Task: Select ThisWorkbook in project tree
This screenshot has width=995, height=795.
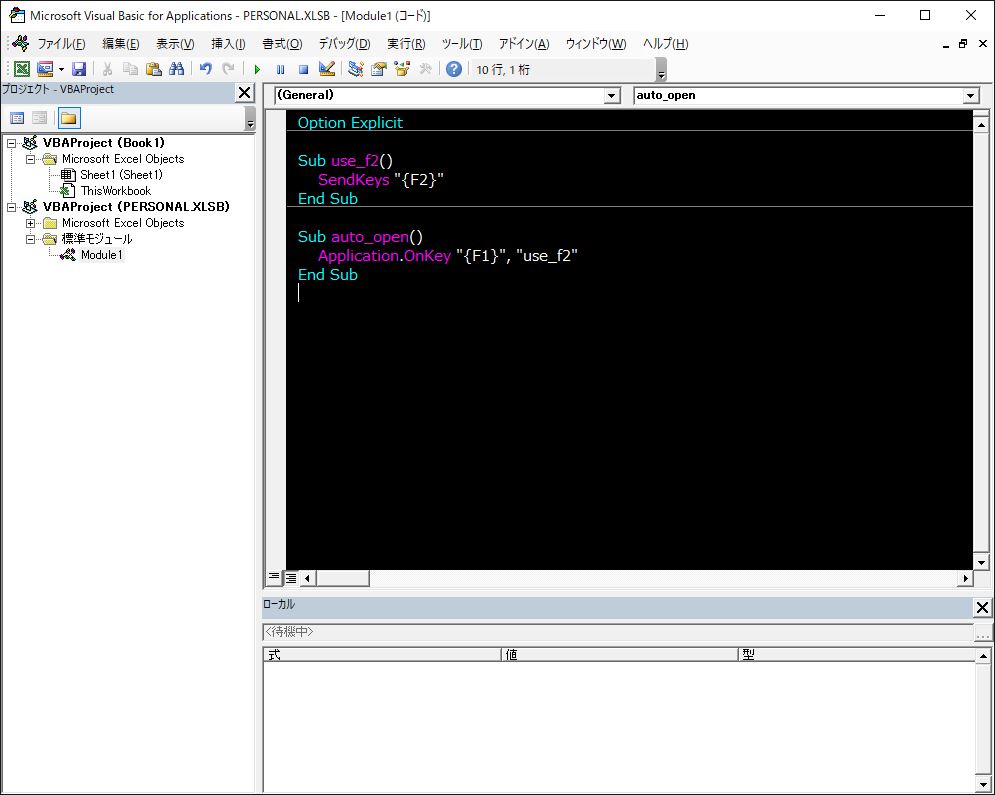Action: pos(115,191)
